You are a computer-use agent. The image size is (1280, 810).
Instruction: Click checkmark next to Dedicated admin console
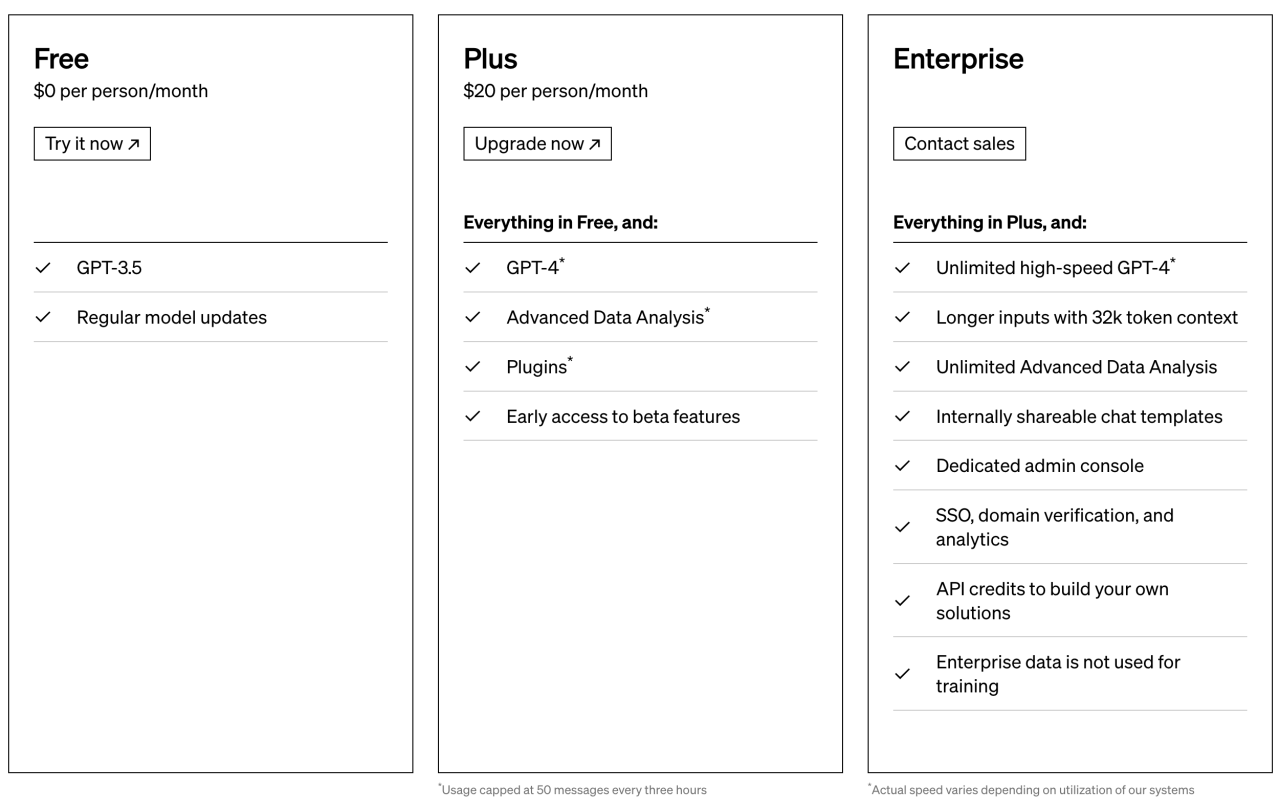pyautogui.click(x=902, y=466)
